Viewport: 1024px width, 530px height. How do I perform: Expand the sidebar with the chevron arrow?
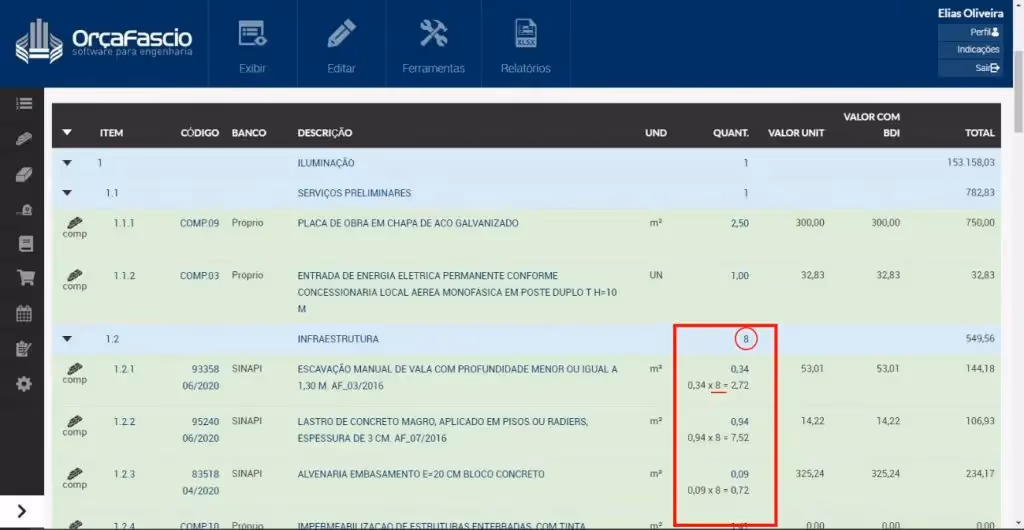(22, 511)
